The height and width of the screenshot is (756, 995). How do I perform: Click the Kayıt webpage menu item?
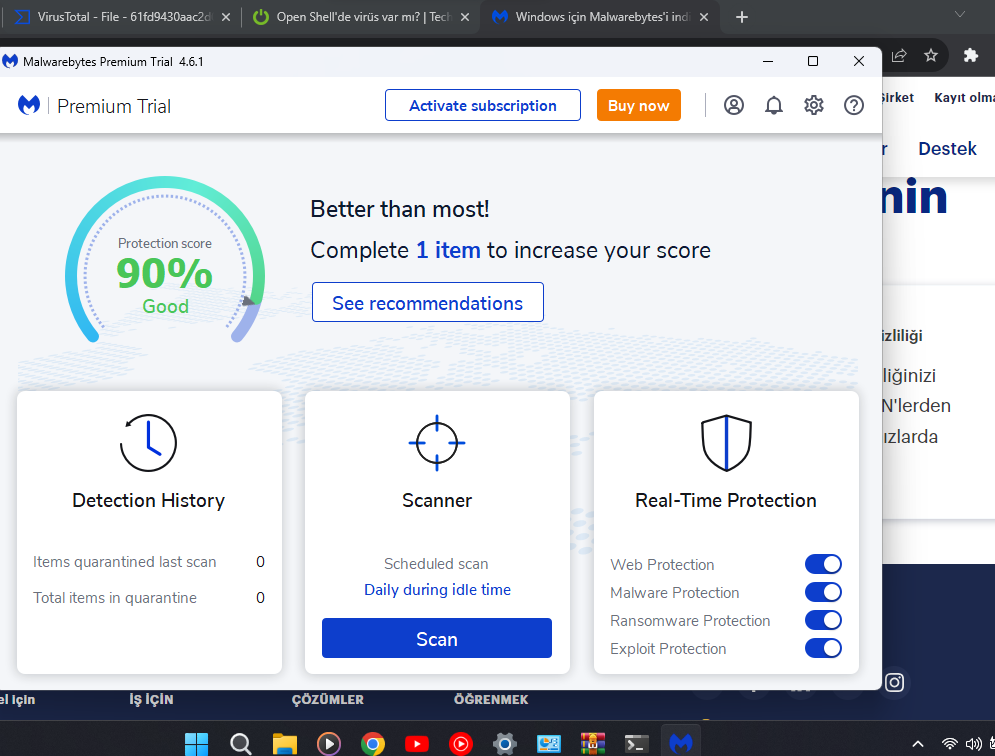tap(964, 98)
